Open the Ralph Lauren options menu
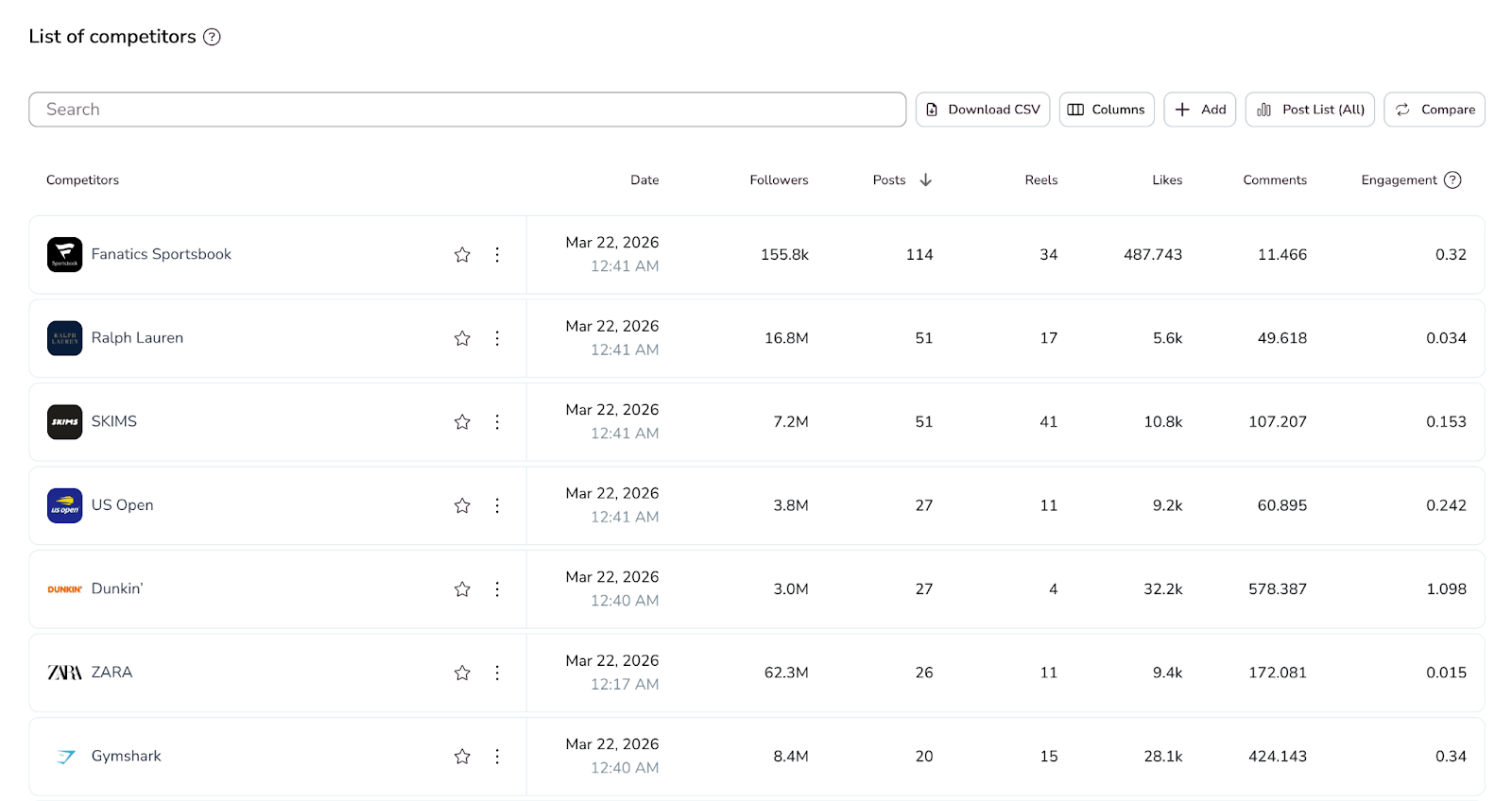1512x801 pixels. (497, 338)
